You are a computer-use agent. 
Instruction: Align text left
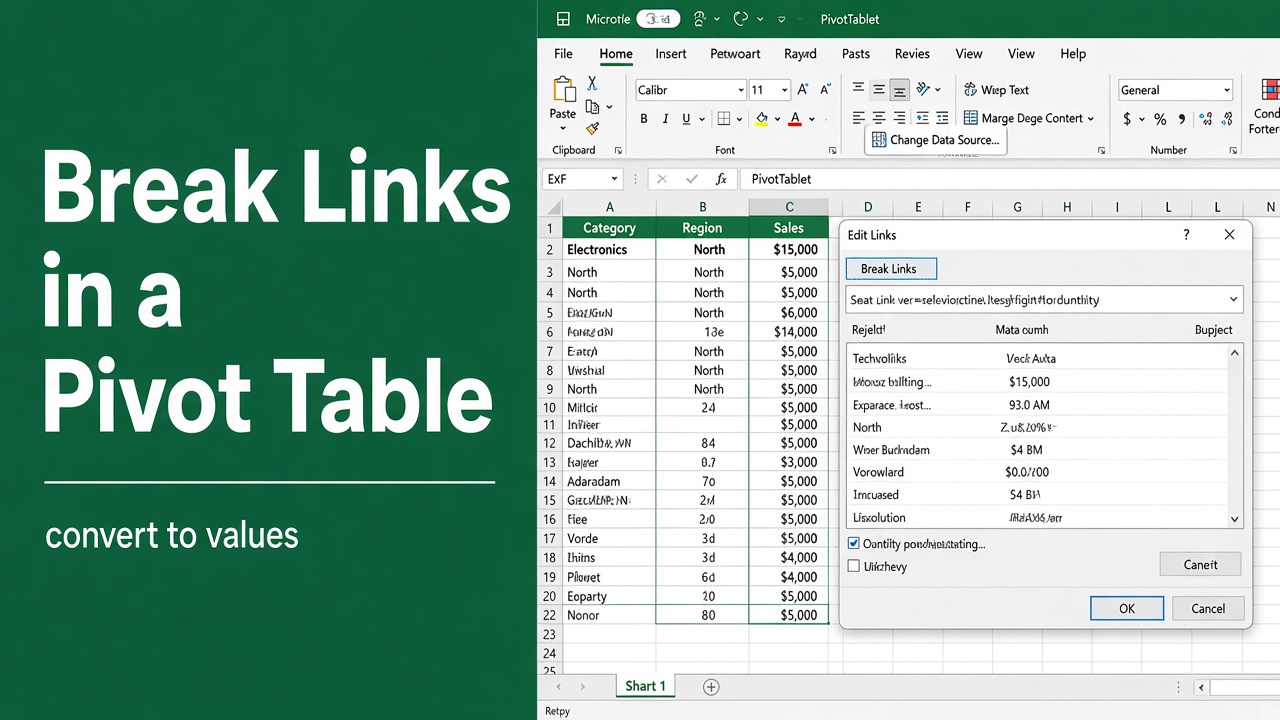point(858,118)
